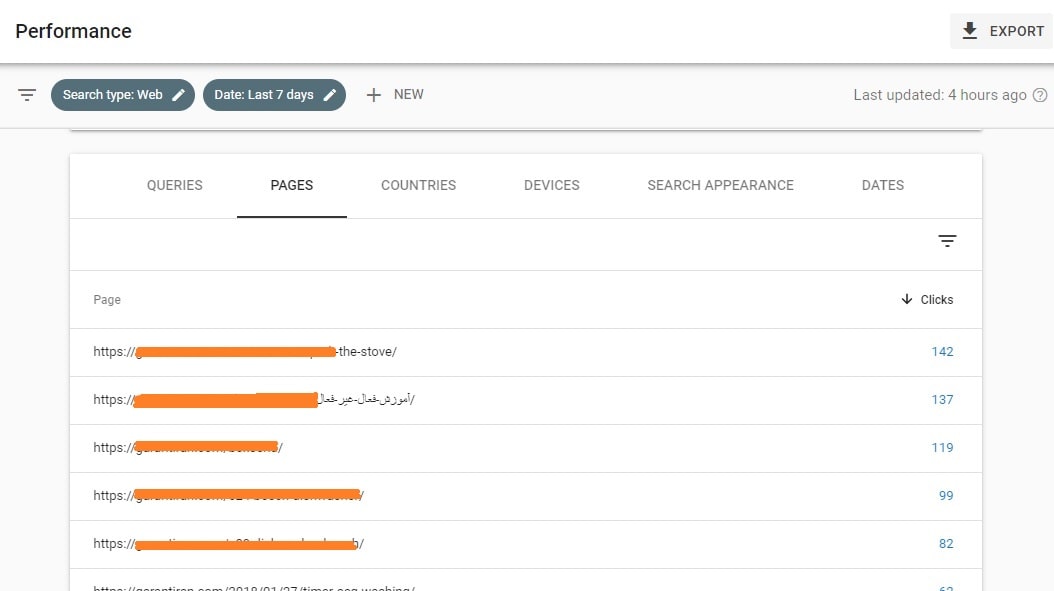Open table filter rows icon

pos(947,241)
